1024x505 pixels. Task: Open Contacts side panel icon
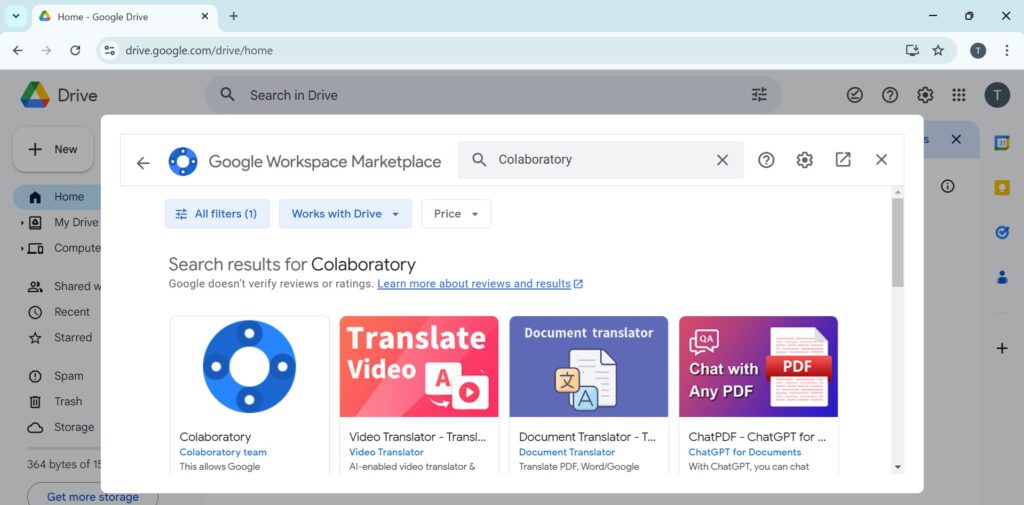1002,277
